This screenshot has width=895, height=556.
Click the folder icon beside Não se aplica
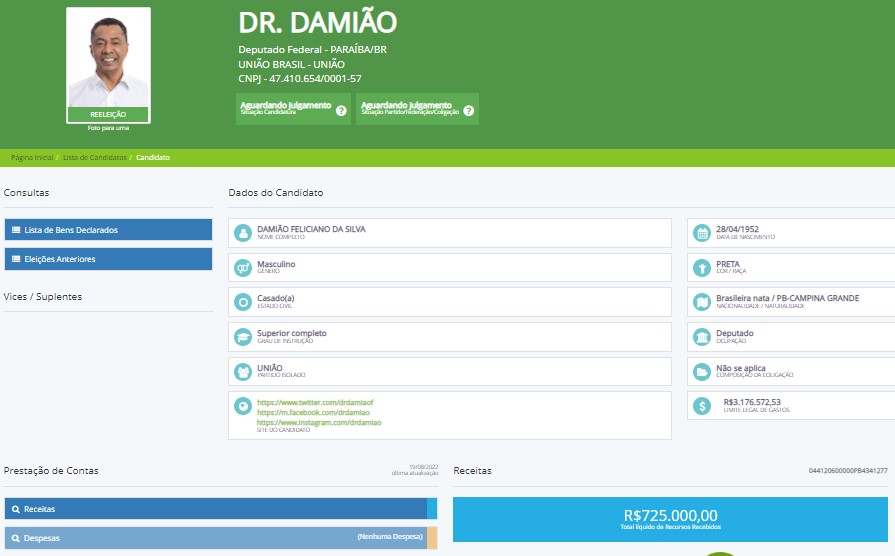click(x=701, y=372)
